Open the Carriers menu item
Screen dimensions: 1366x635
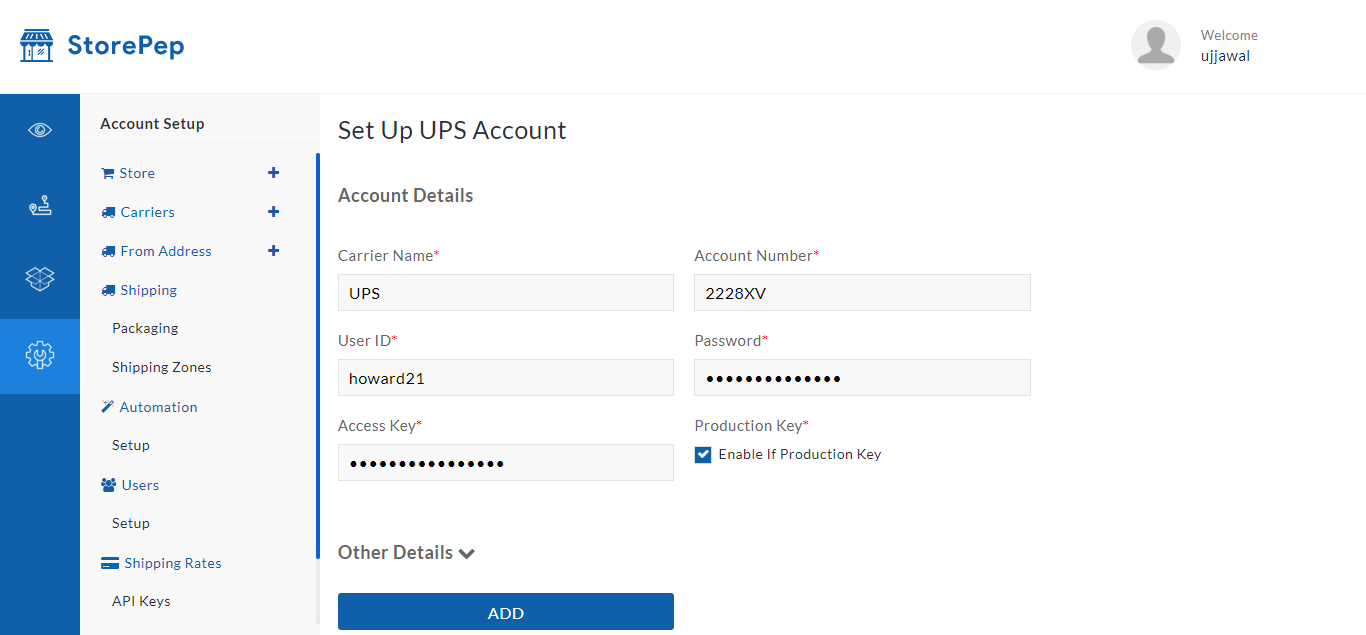pyautogui.click(x=148, y=212)
